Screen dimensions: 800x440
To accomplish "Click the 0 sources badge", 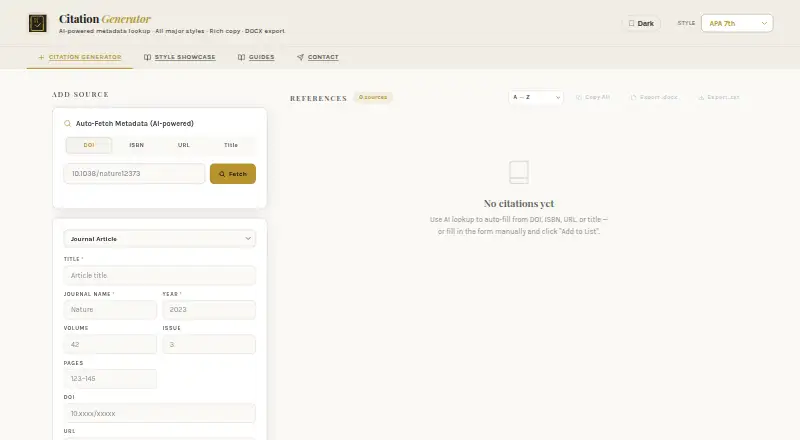I will [373, 97].
